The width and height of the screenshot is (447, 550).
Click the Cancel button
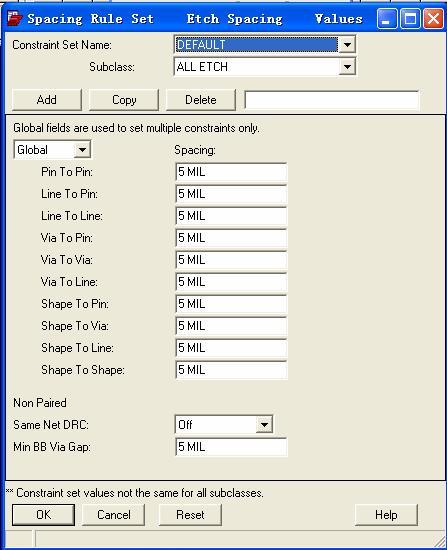click(x=113, y=515)
